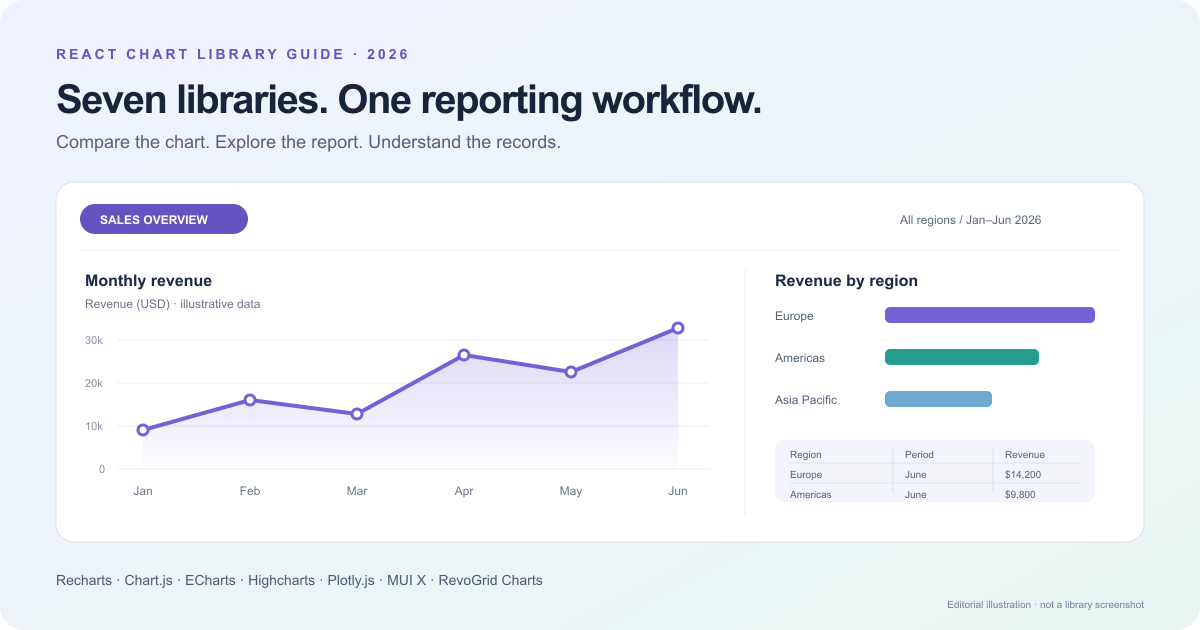1200x630 pixels.
Task: Select the Feb data point on the line chart
Action: tap(250, 400)
